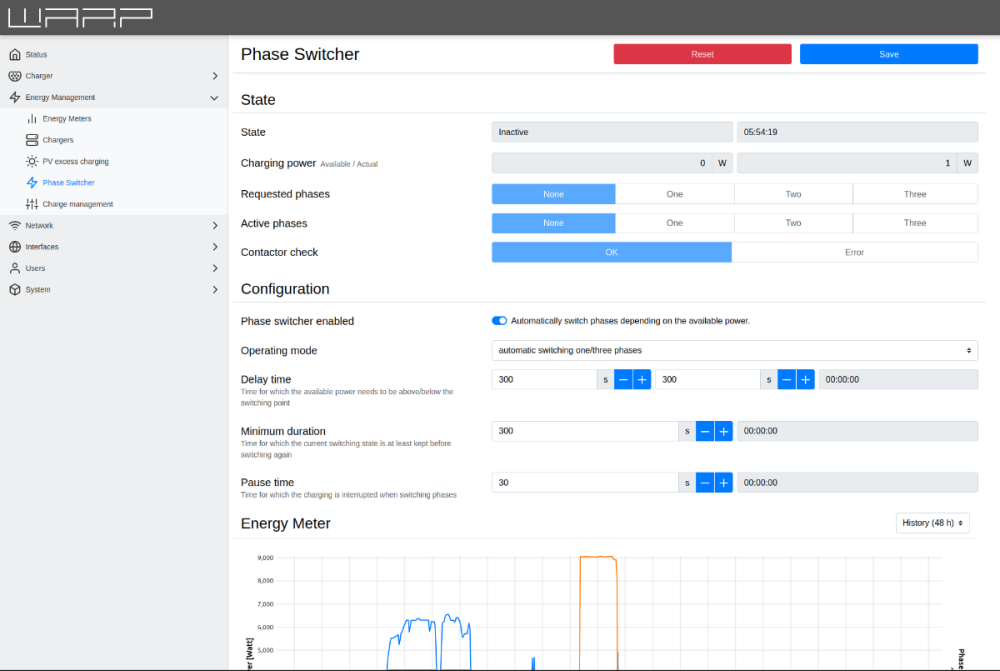Click the Energy Meters bar chart icon
Screen dimensions: 1000x671
[x=32, y=119]
